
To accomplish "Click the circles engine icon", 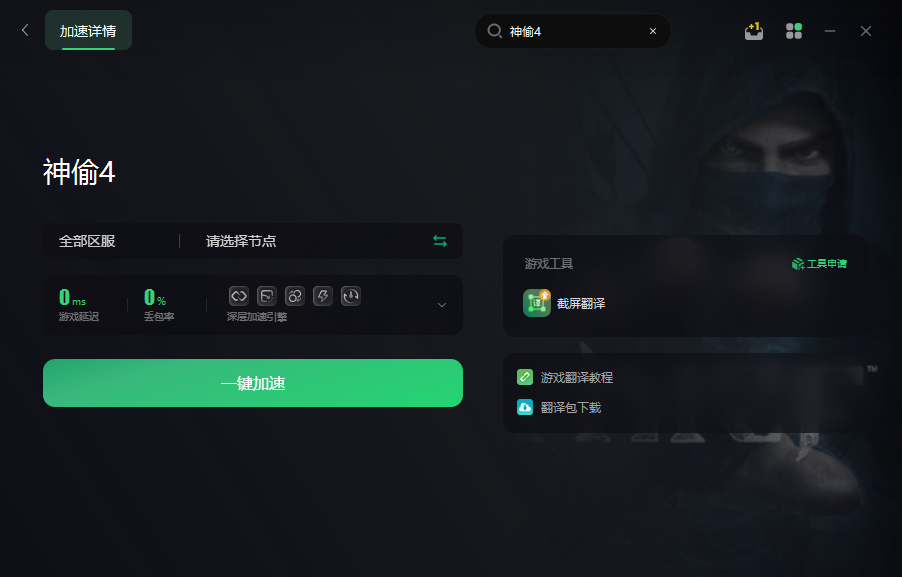I will (295, 296).
